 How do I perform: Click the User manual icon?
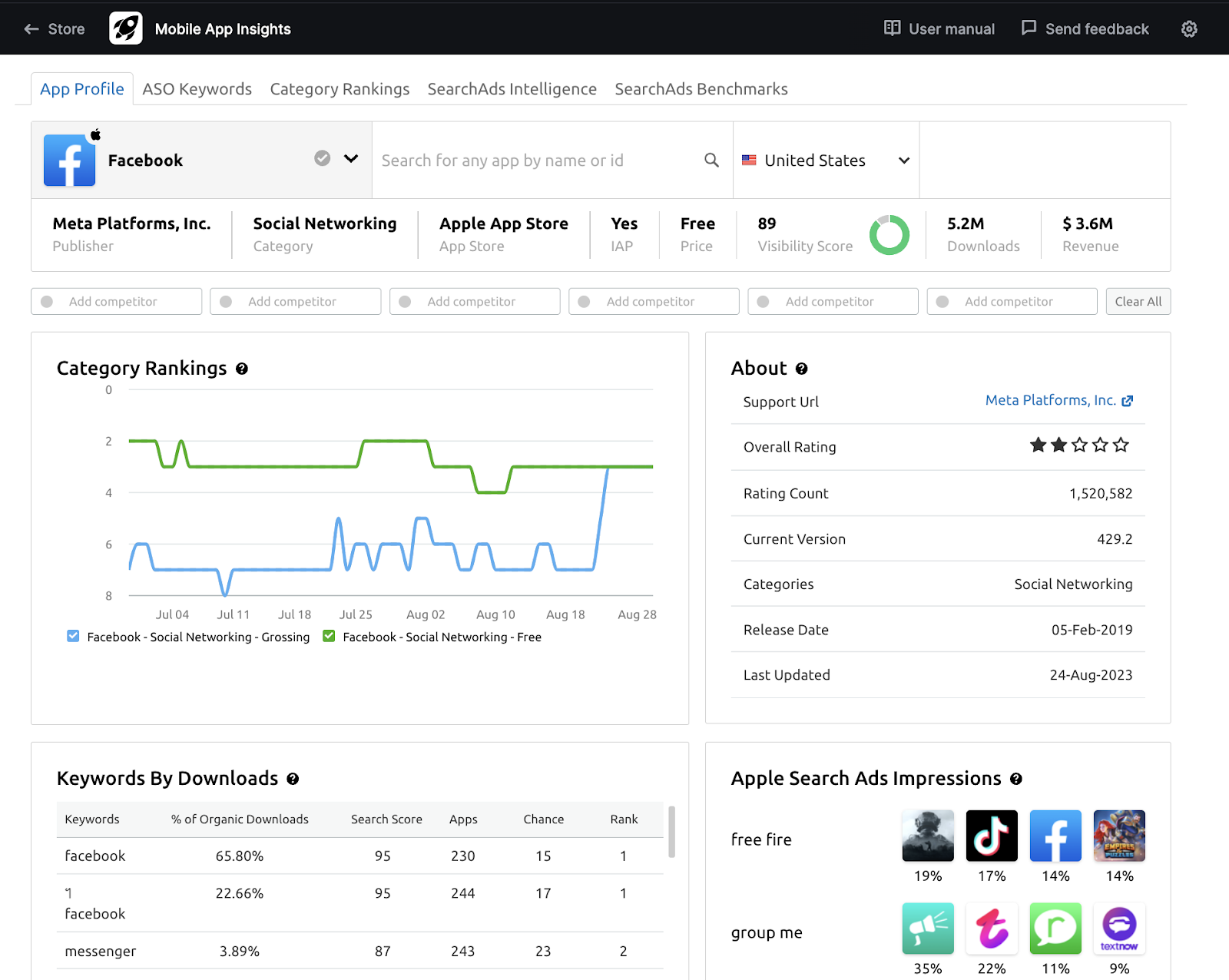pyautogui.click(x=892, y=28)
